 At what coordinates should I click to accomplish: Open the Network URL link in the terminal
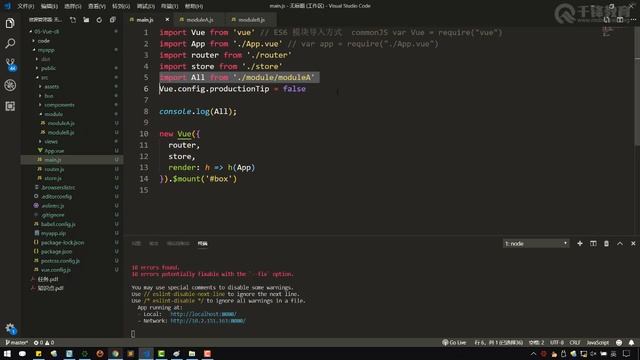click(x=208, y=321)
